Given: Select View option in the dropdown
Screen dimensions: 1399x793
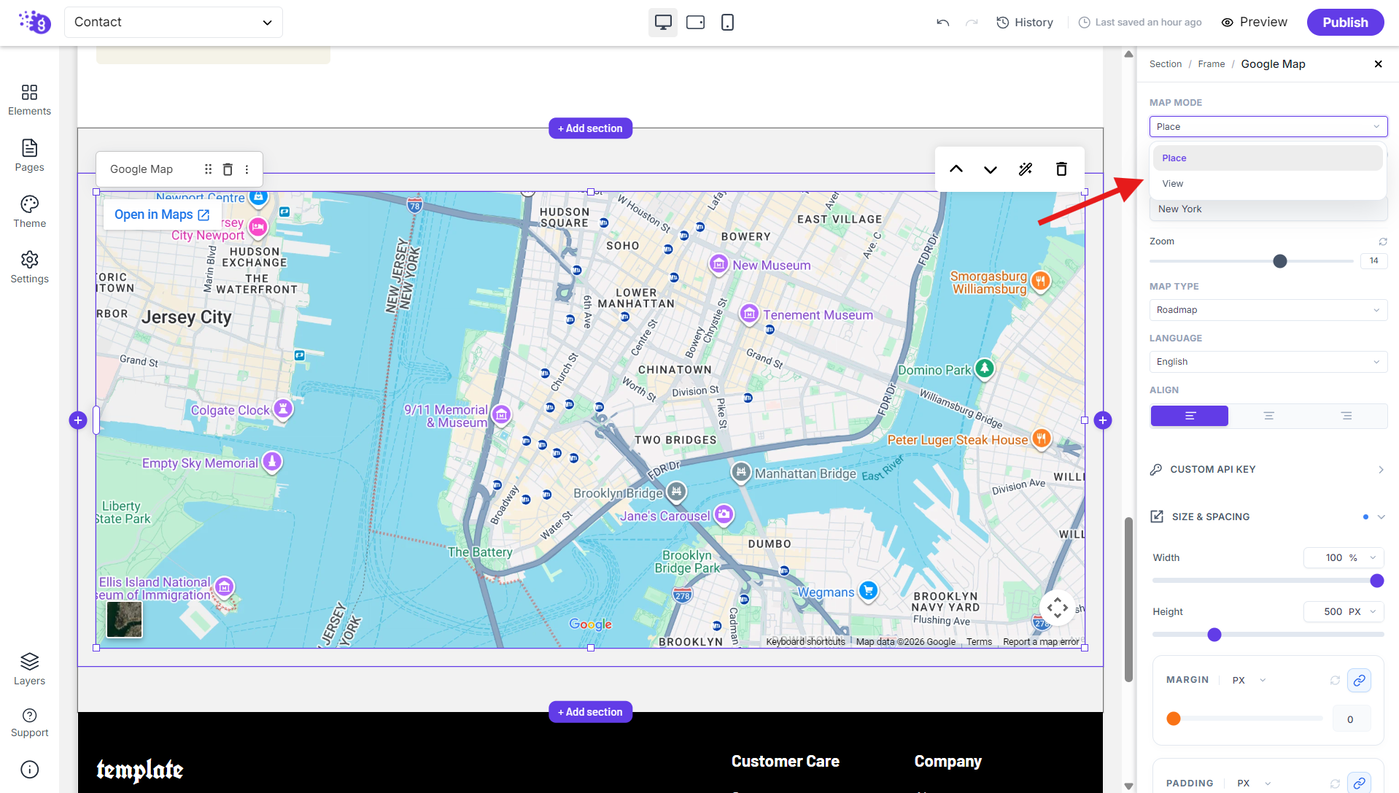Looking at the screenshot, I should click(1268, 184).
